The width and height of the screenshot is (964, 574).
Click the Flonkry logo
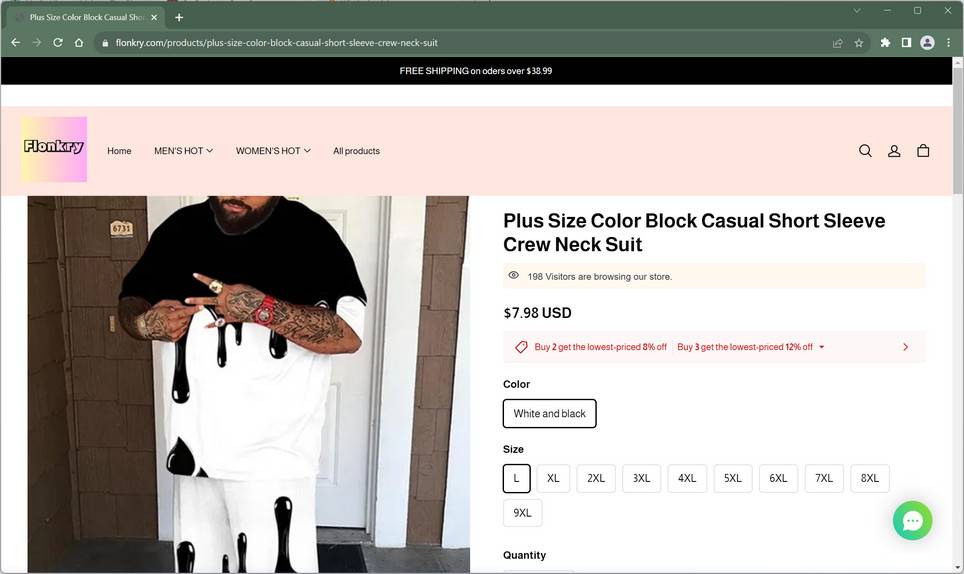53,149
